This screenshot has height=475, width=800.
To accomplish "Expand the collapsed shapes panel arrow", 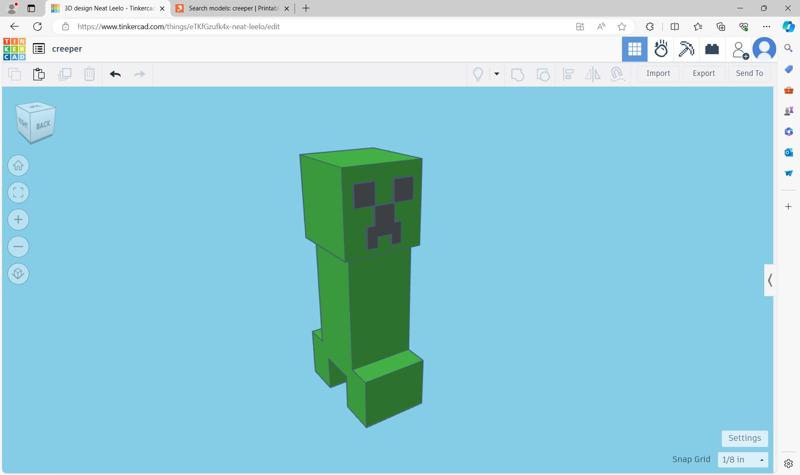I will point(769,280).
